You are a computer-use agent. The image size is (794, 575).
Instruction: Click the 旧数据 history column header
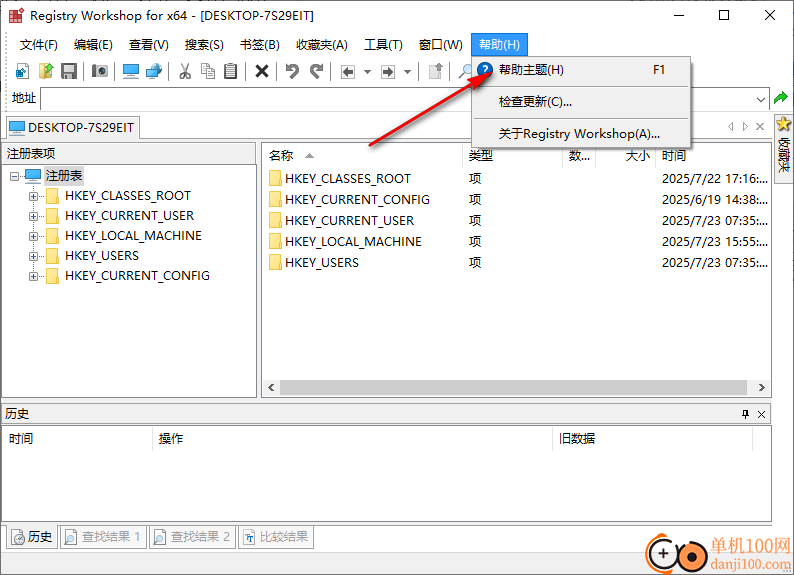653,438
